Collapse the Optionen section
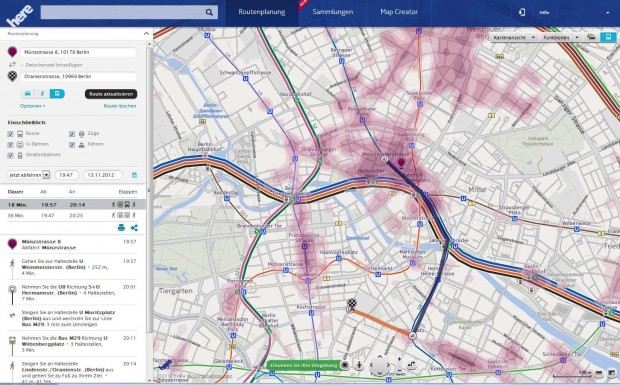The height and width of the screenshot is (385, 620). tap(32, 106)
